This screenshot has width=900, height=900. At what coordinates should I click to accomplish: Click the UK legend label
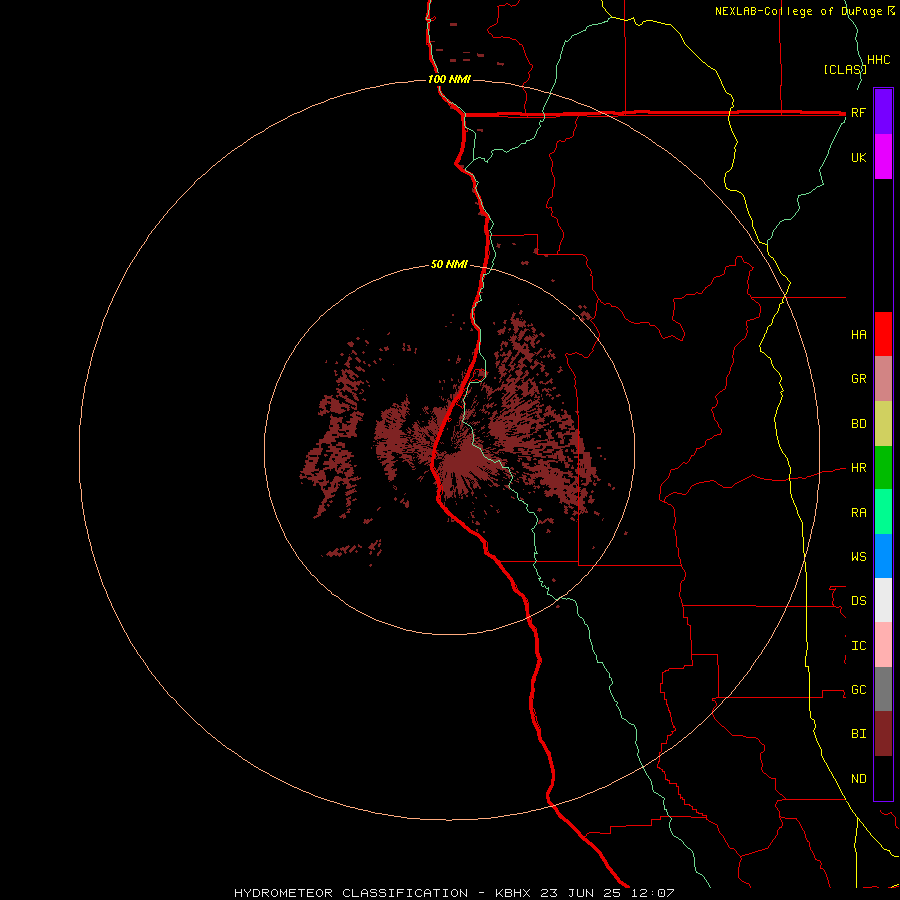pyautogui.click(x=858, y=157)
